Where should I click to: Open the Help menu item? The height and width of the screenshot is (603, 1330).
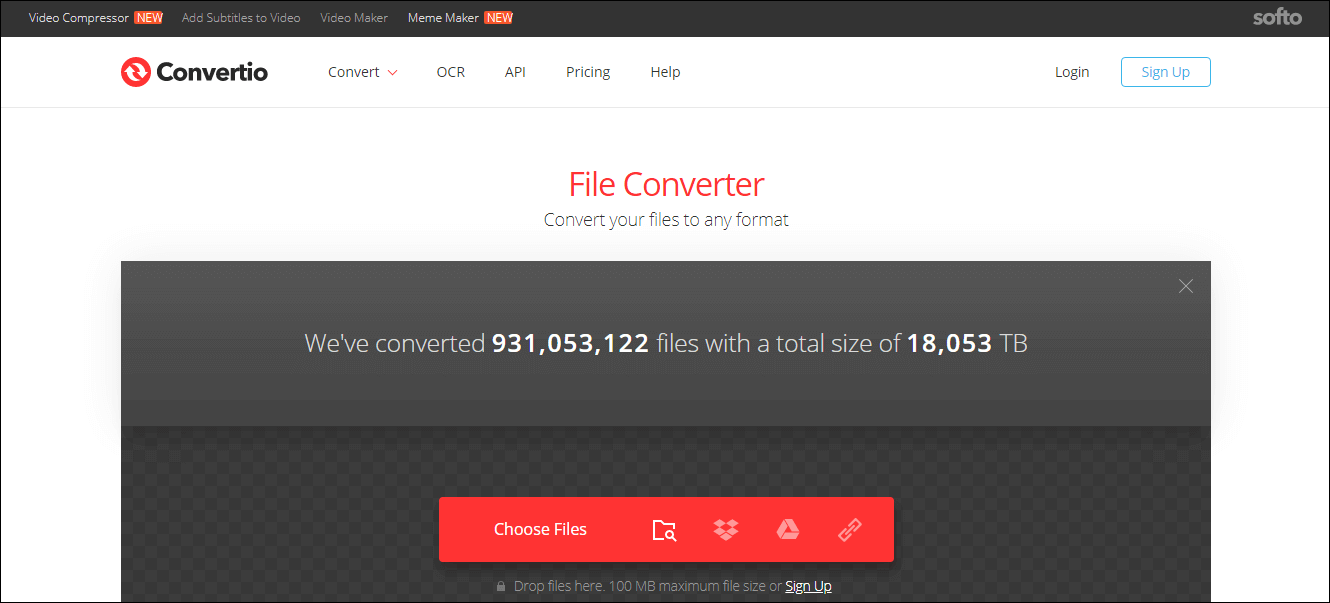[665, 72]
